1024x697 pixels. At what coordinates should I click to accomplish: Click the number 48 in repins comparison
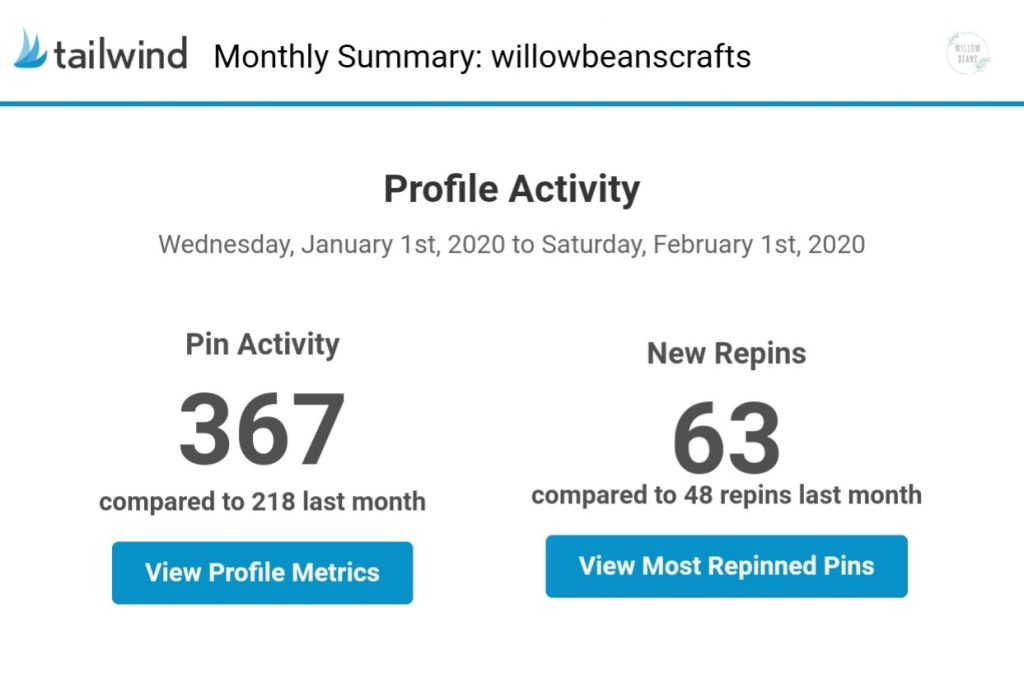[698, 495]
